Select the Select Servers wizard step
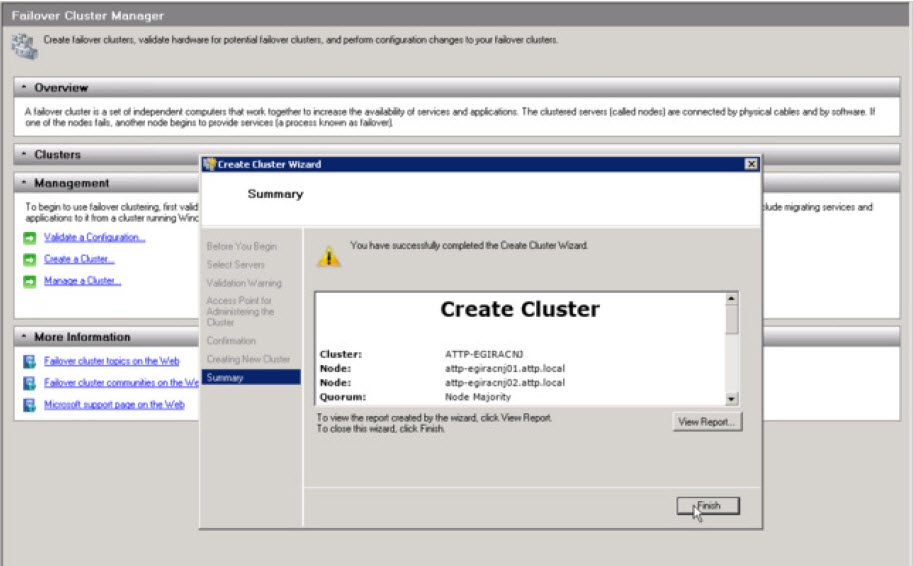Image resolution: width=913 pixels, height=566 pixels. [235, 264]
